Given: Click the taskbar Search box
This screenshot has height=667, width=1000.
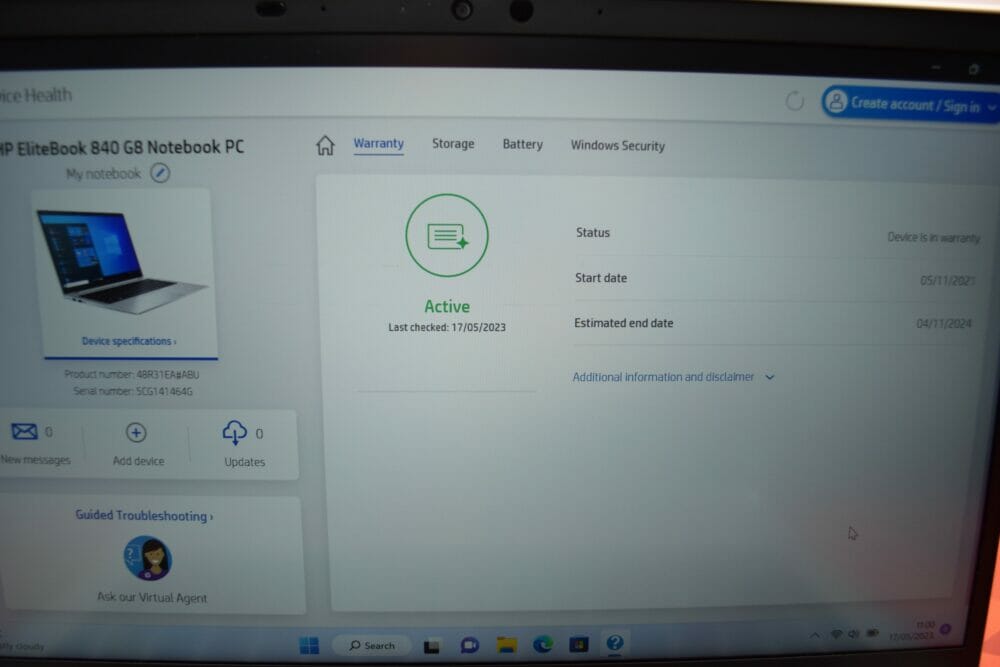Looking at the screenshot, I should (372, 645).
